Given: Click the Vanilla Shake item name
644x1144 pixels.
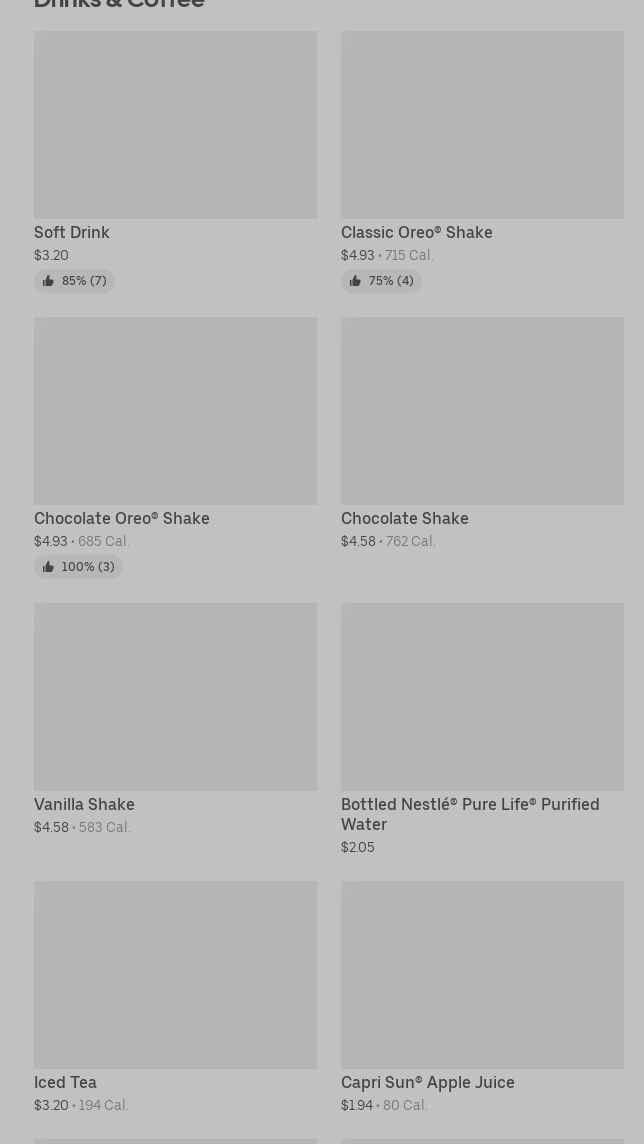Looking at the screenshot, I should (x=84, y=804).
